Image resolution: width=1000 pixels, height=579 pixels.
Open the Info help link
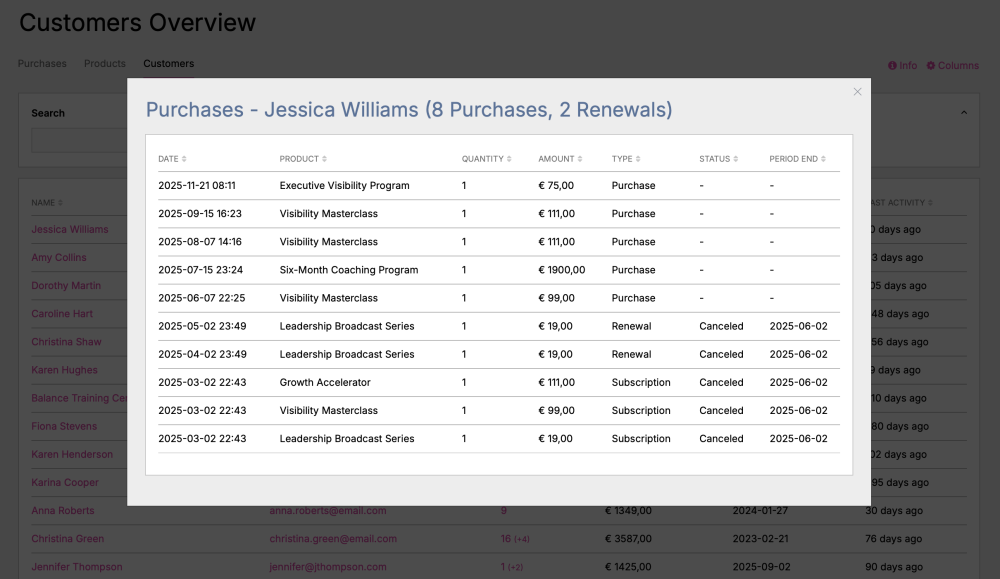pyautogui.click(x=902, y=66)
